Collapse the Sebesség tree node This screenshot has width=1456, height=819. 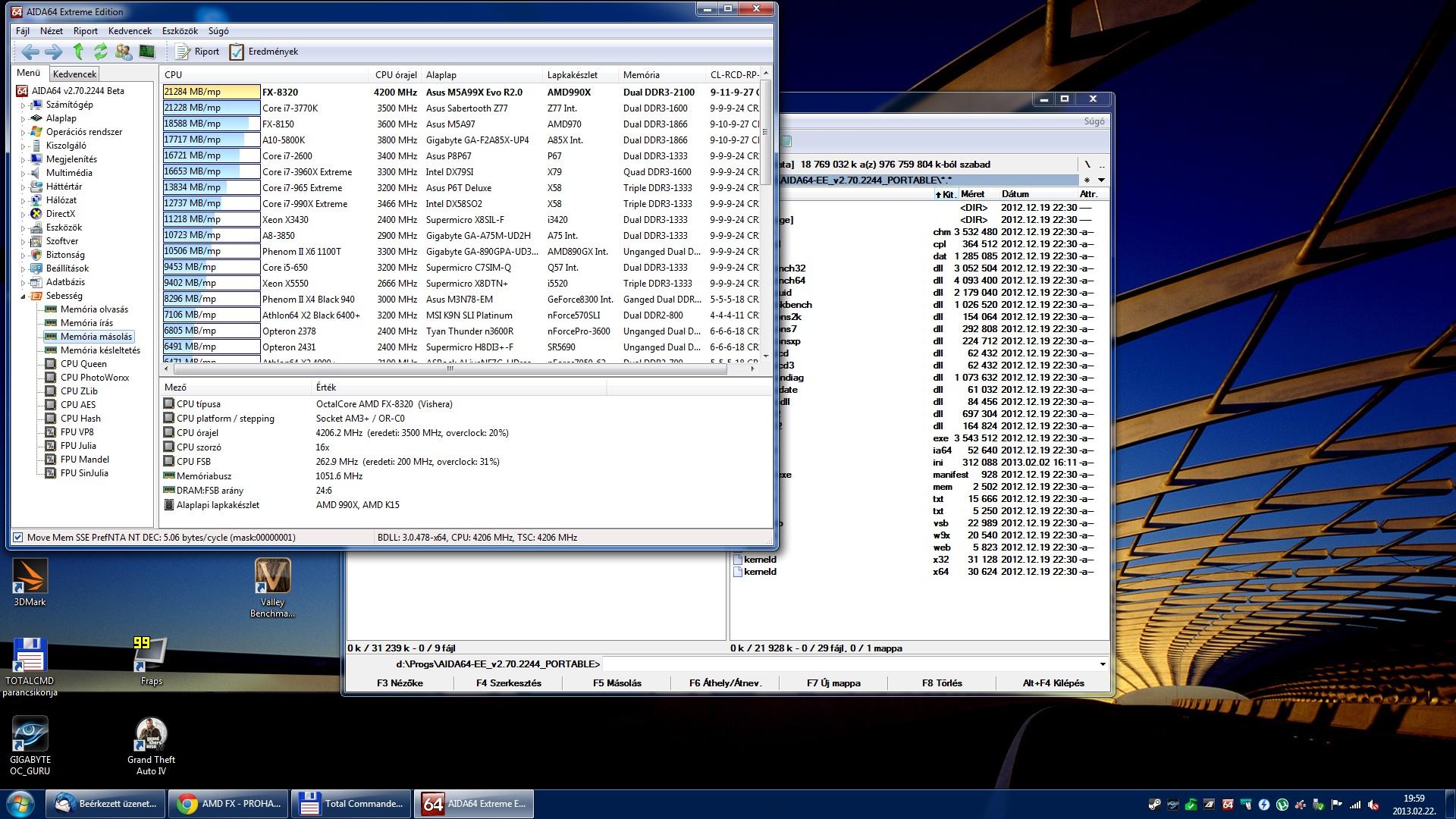coord(23,297)
